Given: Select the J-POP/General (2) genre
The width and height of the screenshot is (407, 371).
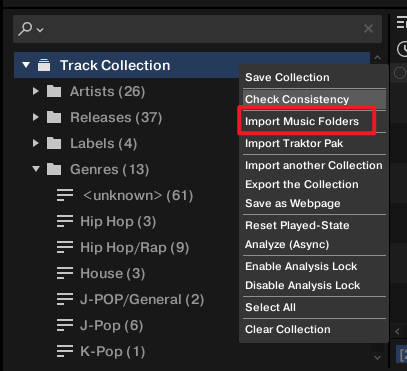Looking at the screenshot, I should click(142, 299).
